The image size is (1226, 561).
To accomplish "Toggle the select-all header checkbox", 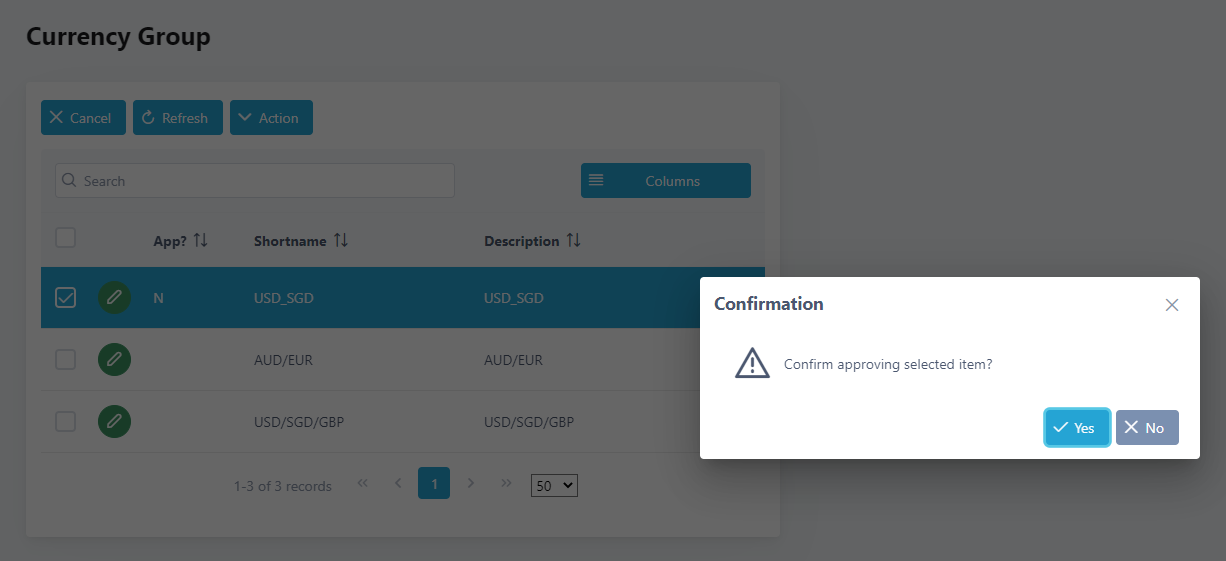I will (65, 238).
